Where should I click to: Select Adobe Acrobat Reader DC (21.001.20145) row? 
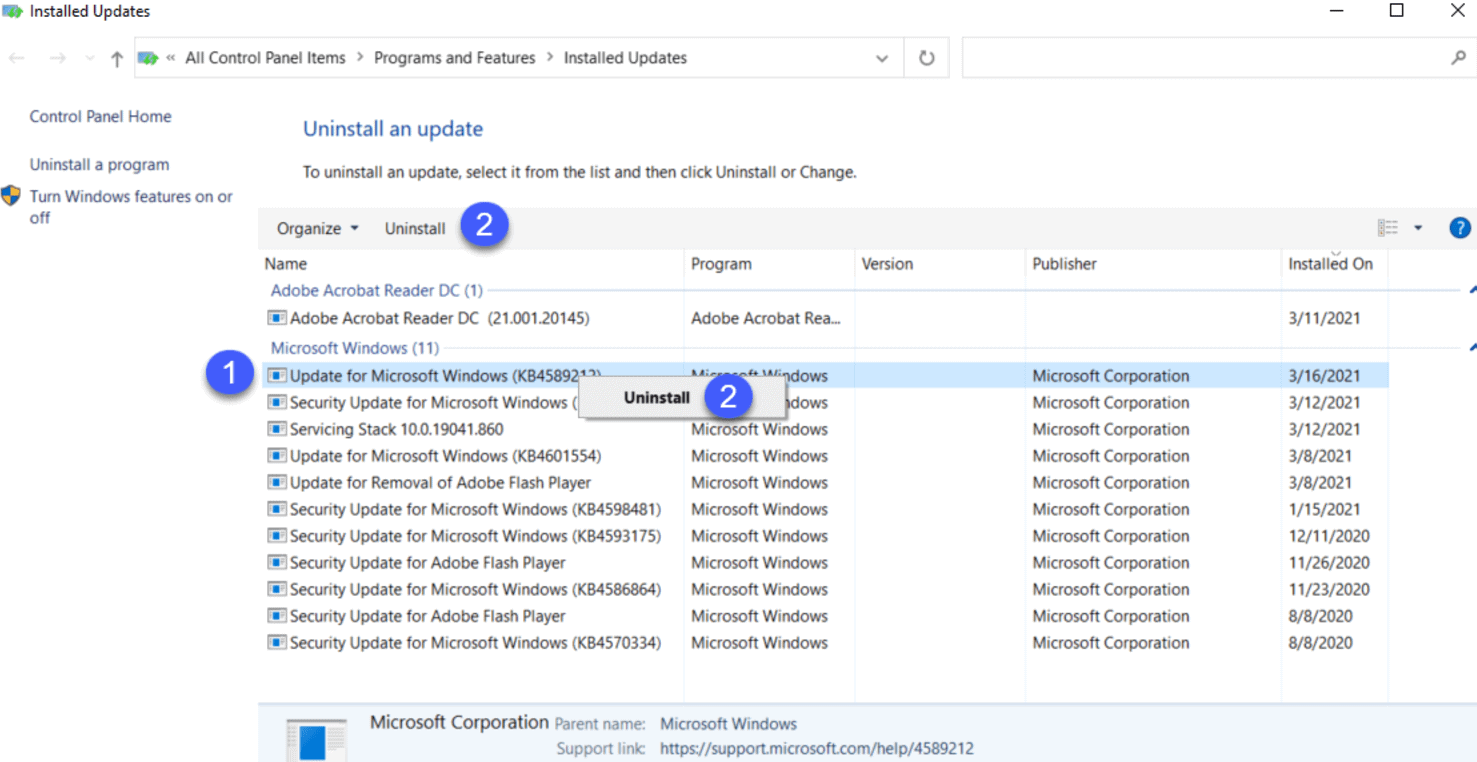pyautogui.click(x=823, y=318)
